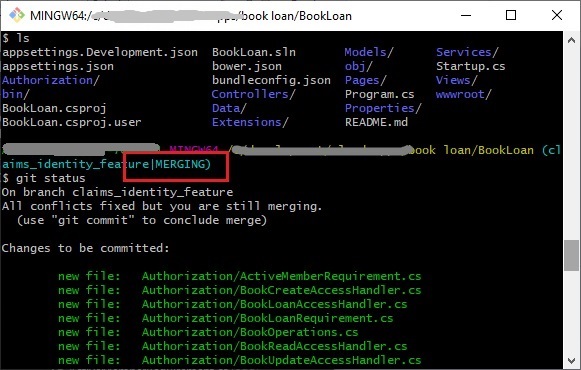Click the Data/ directory name
Image resolution: width=581 pixels, height=370 pixels.
(x=229, y=109)
